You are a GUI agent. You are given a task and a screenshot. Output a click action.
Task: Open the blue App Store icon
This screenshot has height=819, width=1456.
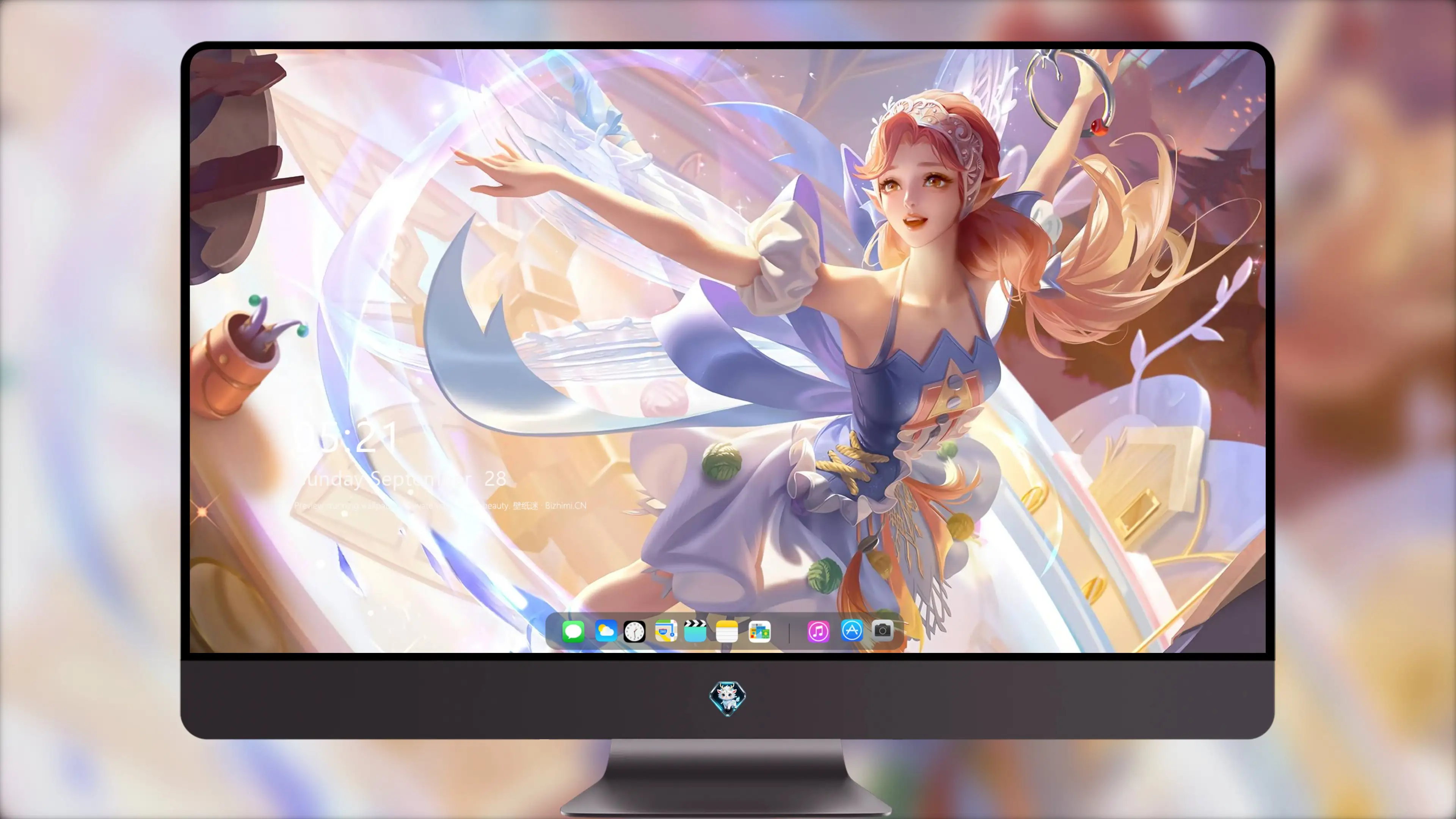click(852, 630)
